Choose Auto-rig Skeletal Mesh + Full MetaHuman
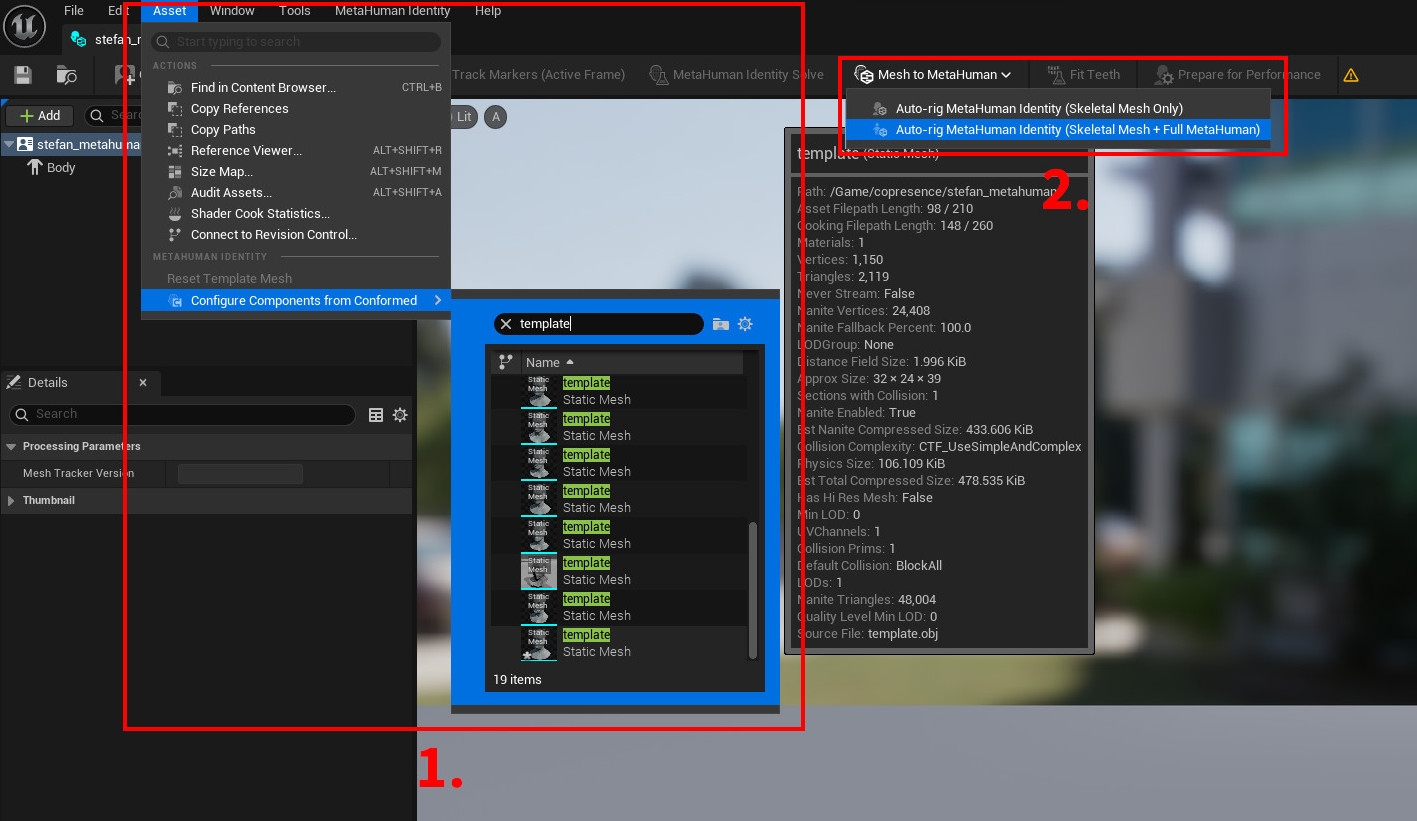Screen dimensions: 1417x821 [1058, 130]
